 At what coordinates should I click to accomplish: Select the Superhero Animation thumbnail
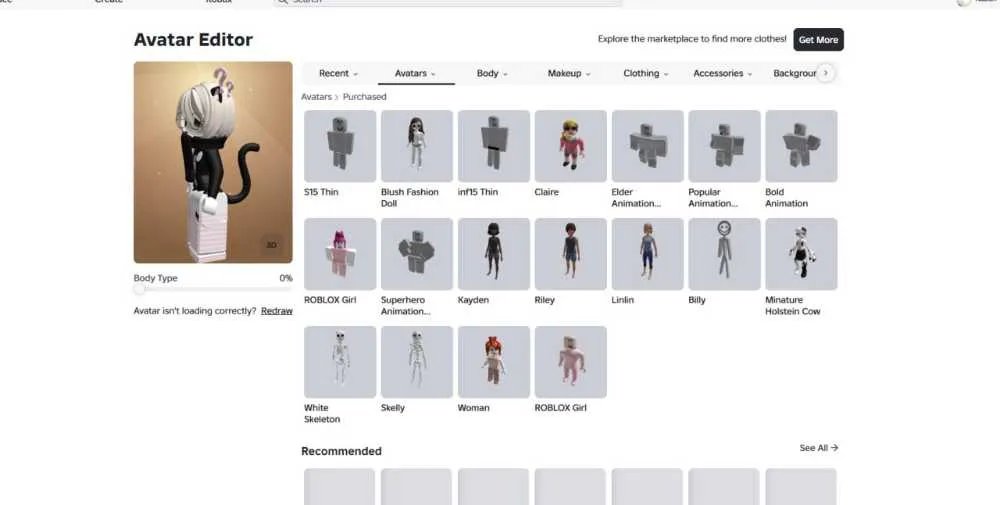(416, 254)
